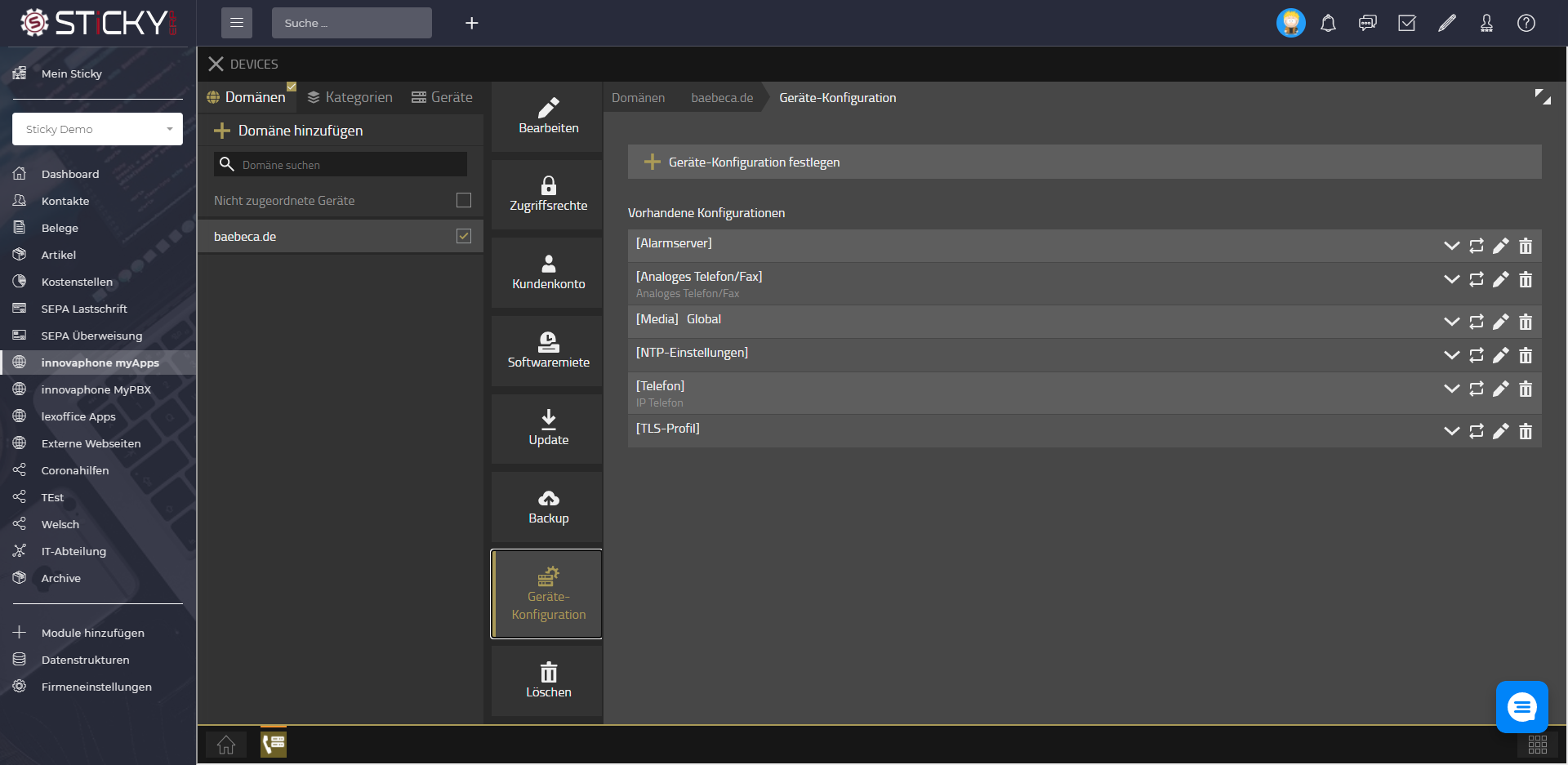The height and width of the screenshot is (765, 1568).
Task: Sync the Analoges Telefon/Fax configuration
Action: click(x=1477, y=279)
